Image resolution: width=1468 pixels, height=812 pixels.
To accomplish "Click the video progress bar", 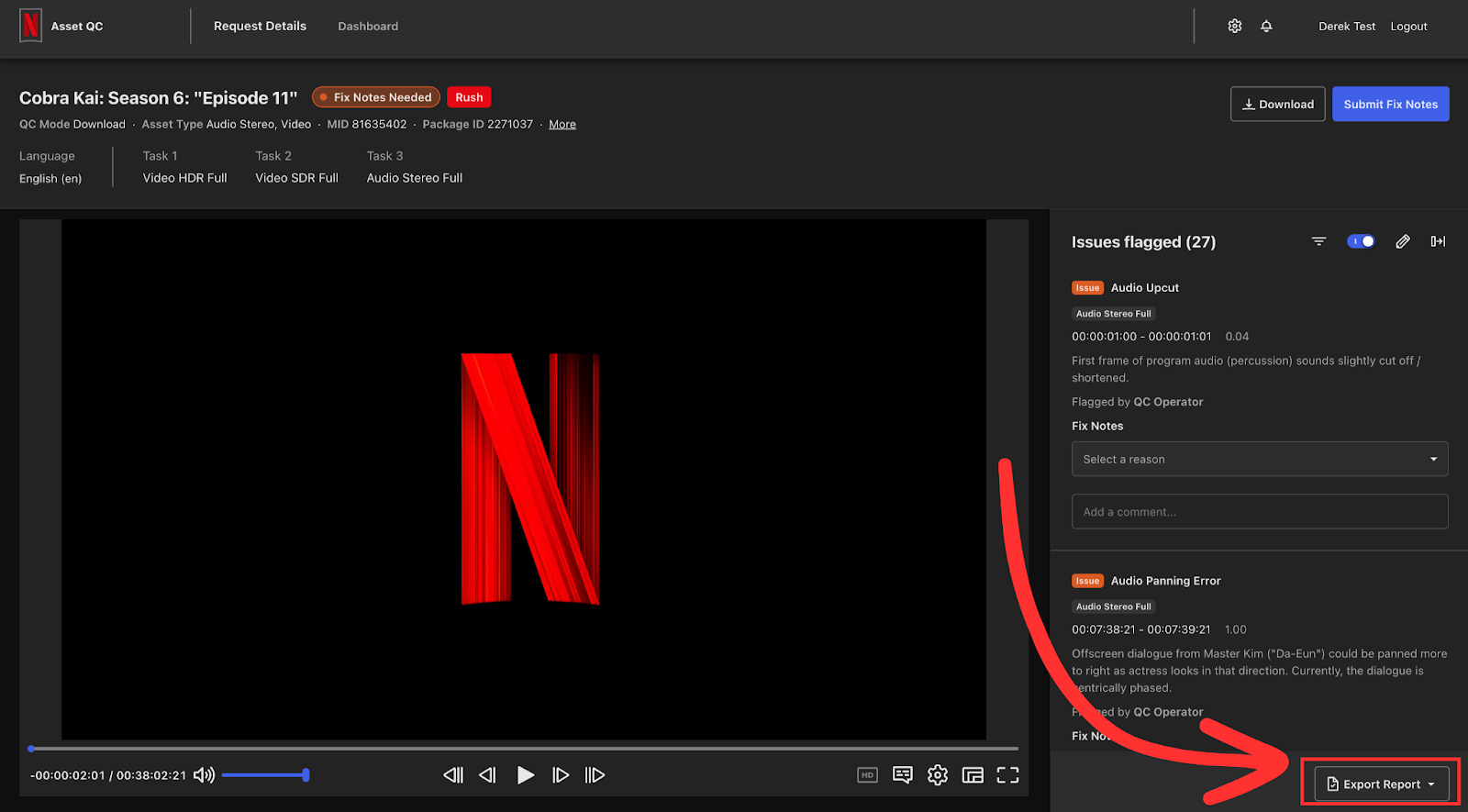I will tap(524, 749).
